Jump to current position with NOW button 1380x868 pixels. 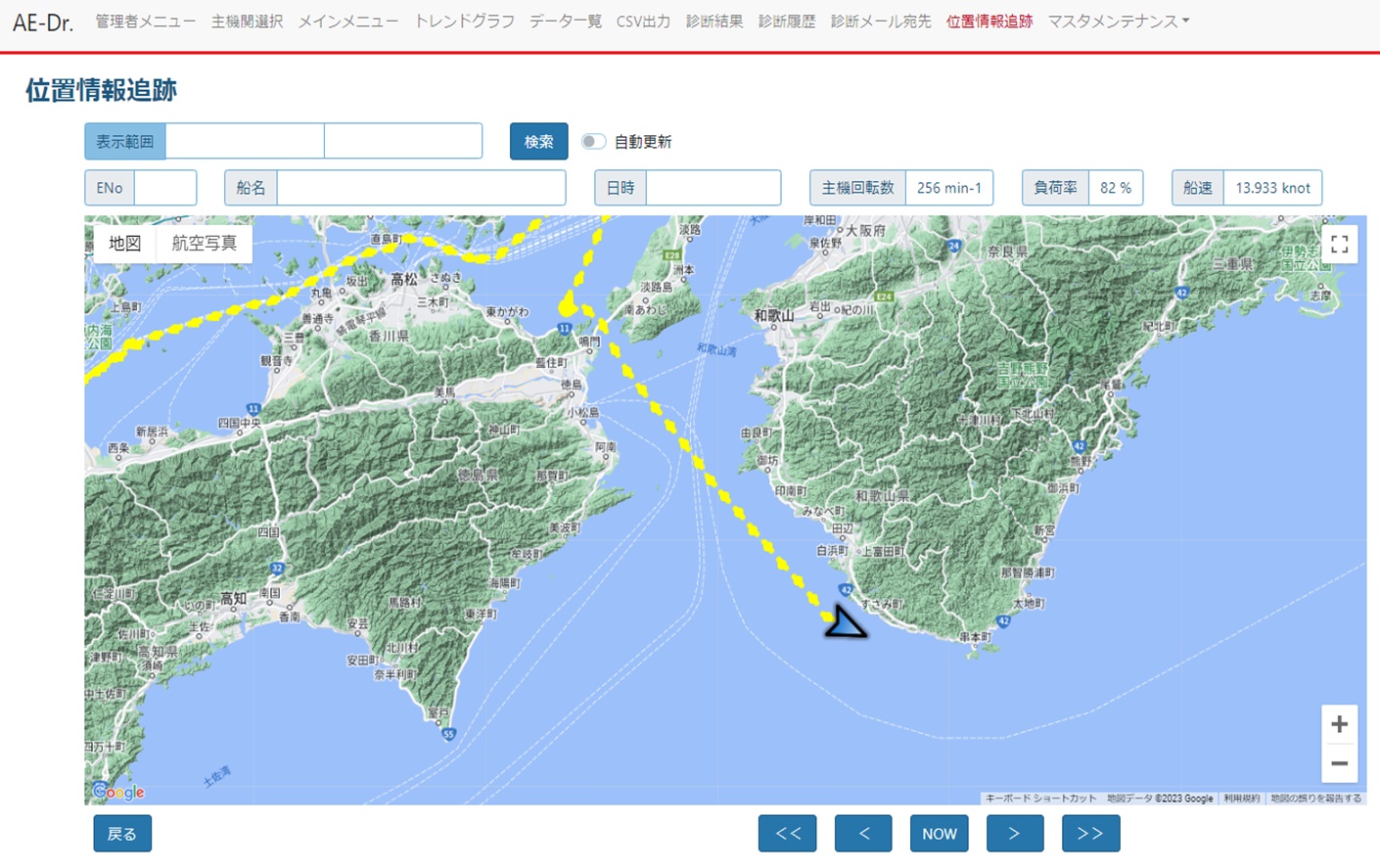pyautogui.click(x=939, y=834)
